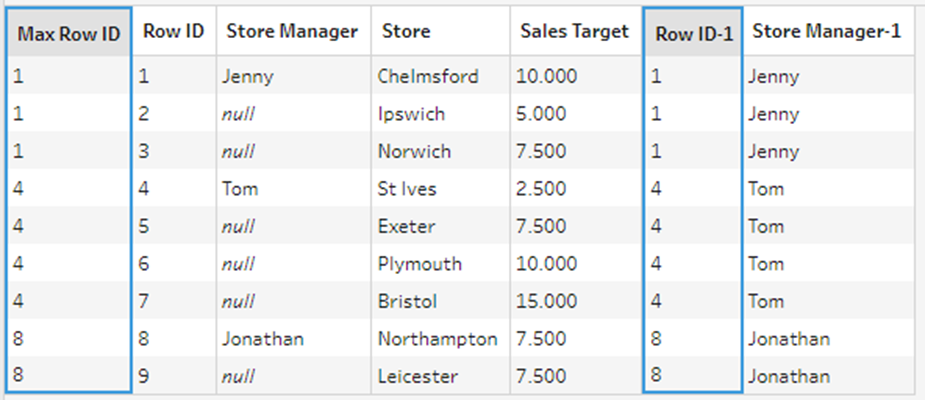Select the Store Manager-1 column header
Viewport: 925px width, 400px height.
(x=827, y=32)
